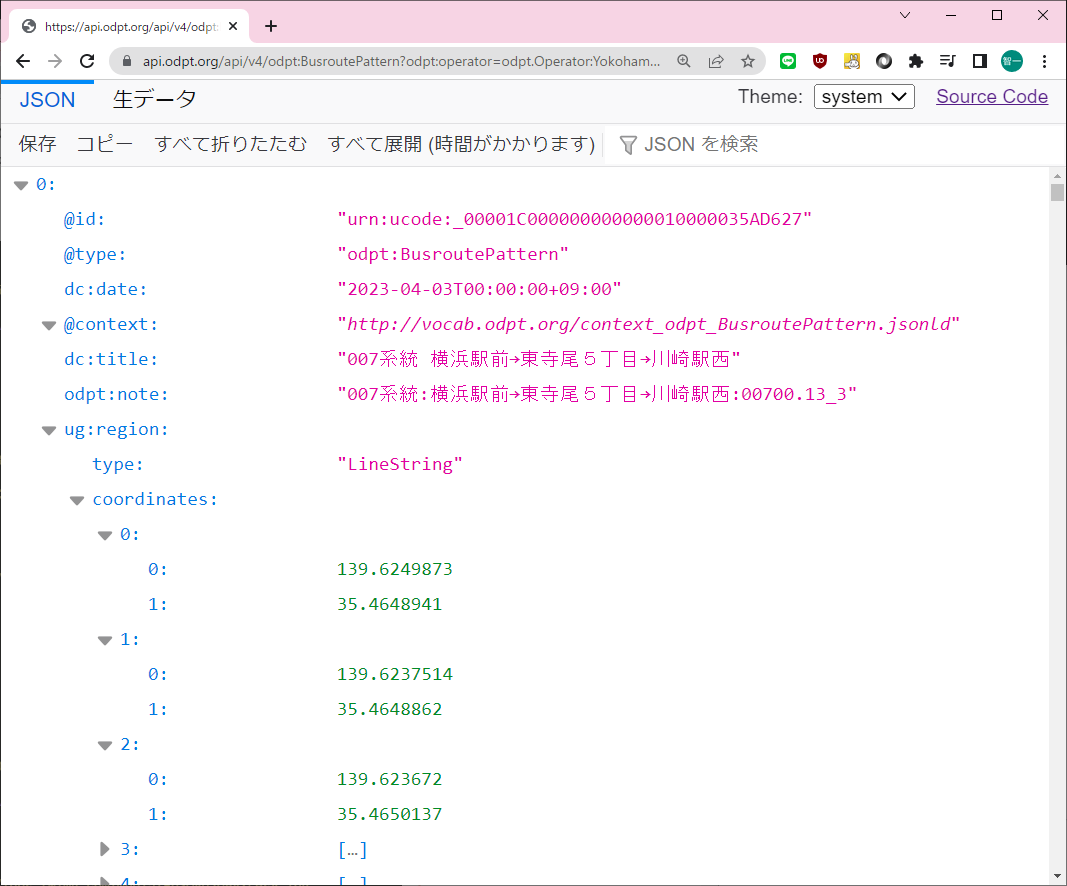
Task: Click the vertical scrollbar thumb
Action: click(1057, 192)
